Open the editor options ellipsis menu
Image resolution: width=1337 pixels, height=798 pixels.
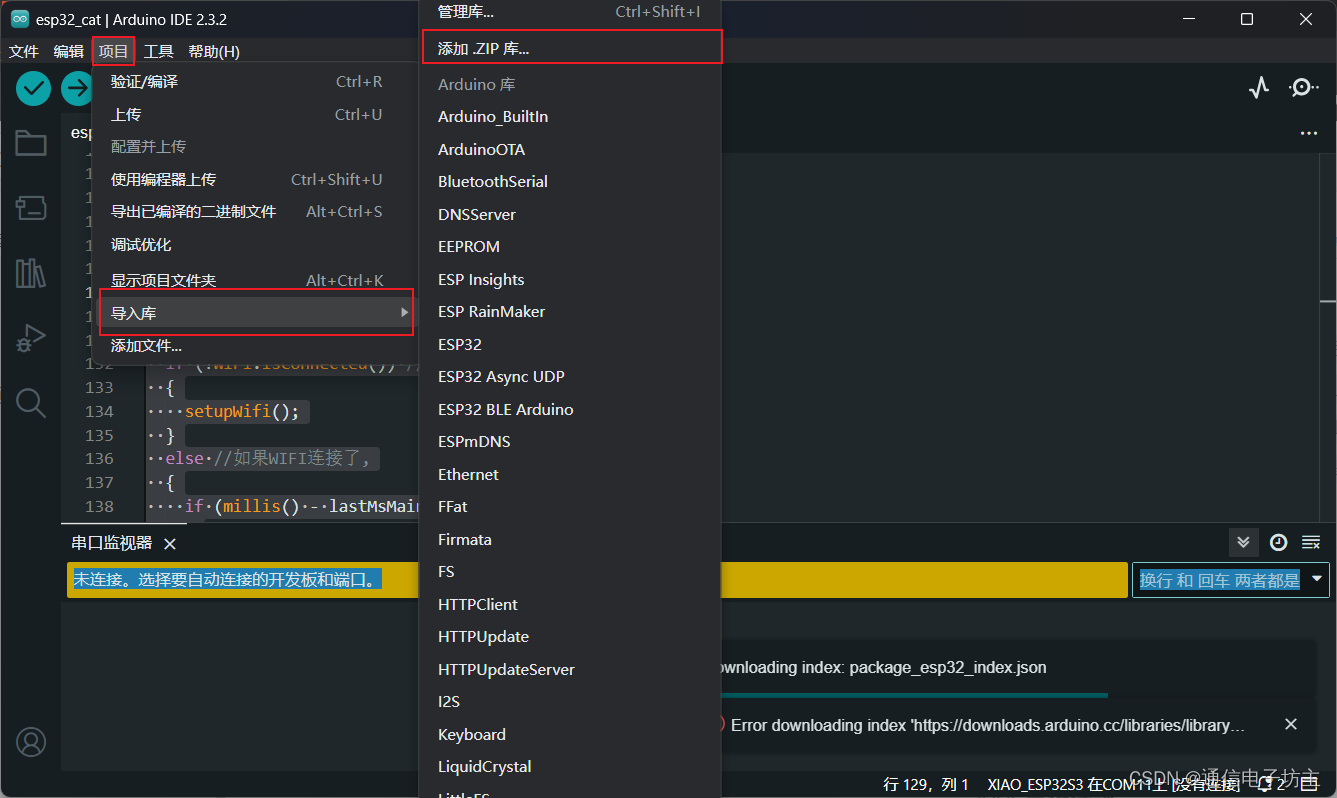pyautogui.click(x=1309, y=133)
